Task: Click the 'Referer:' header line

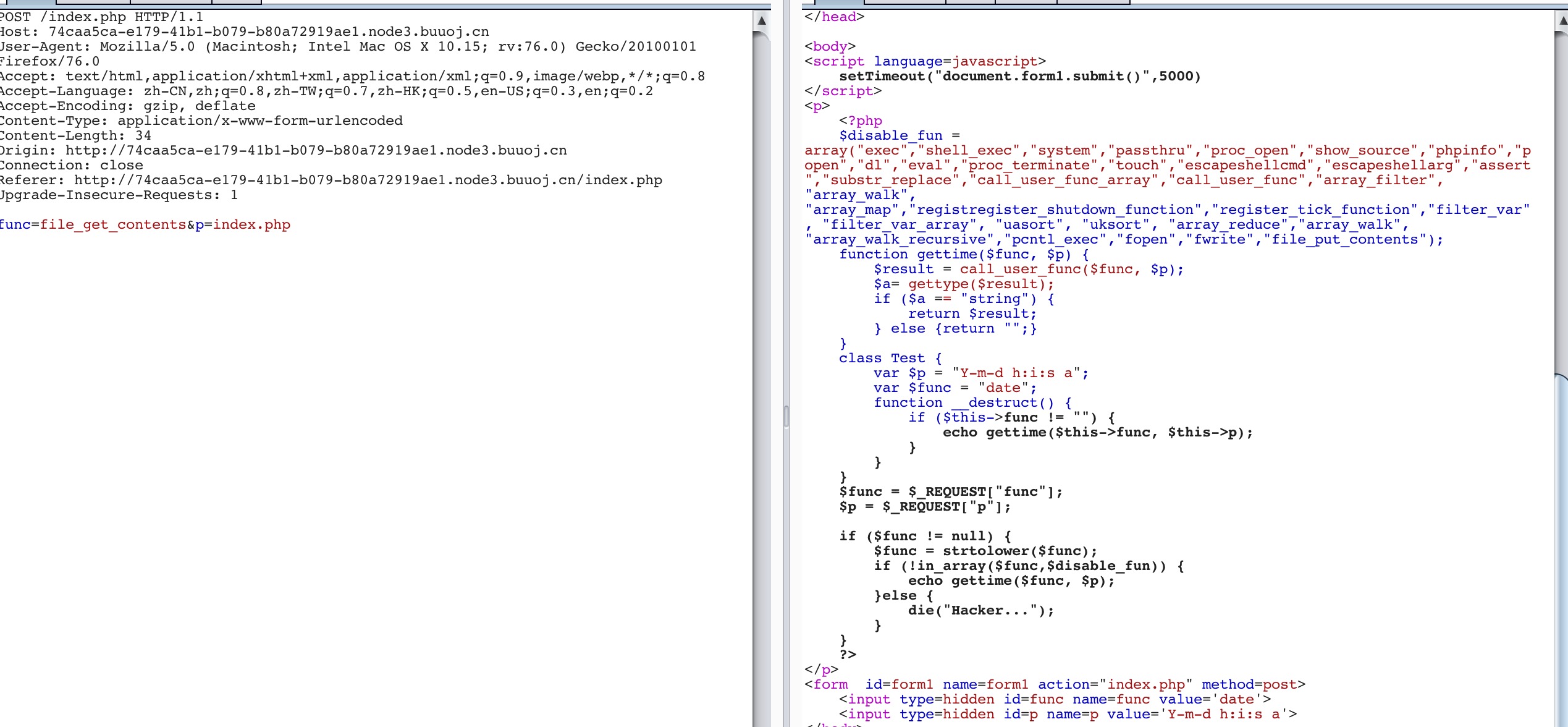Action: [x=331, y=180]
